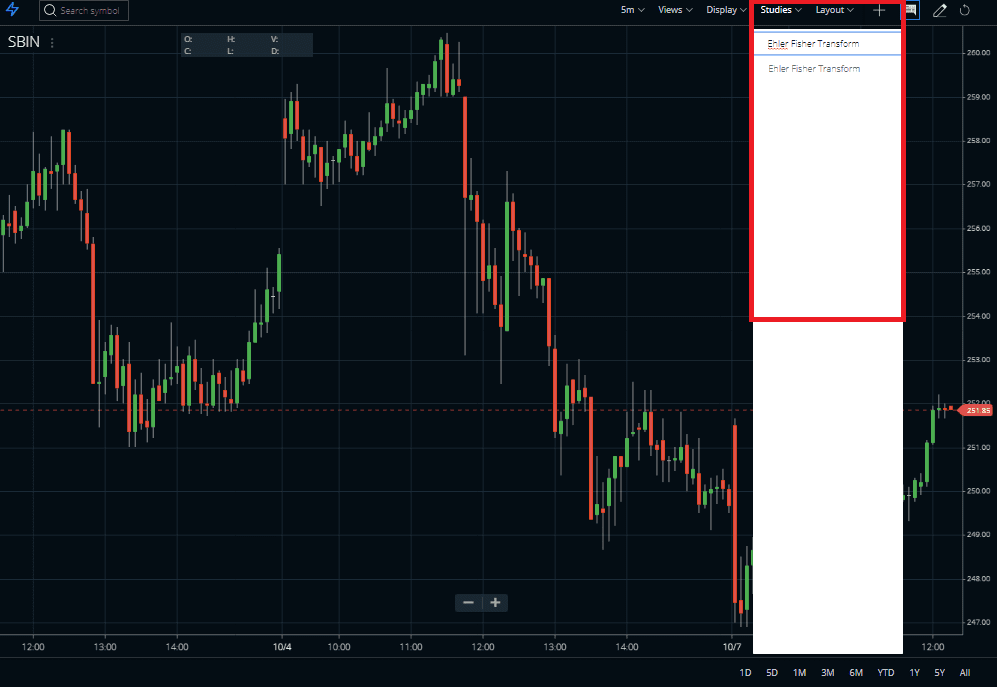Click the lightning bolt logo icon
The image size is (997, 687).
tap(12, 10)
